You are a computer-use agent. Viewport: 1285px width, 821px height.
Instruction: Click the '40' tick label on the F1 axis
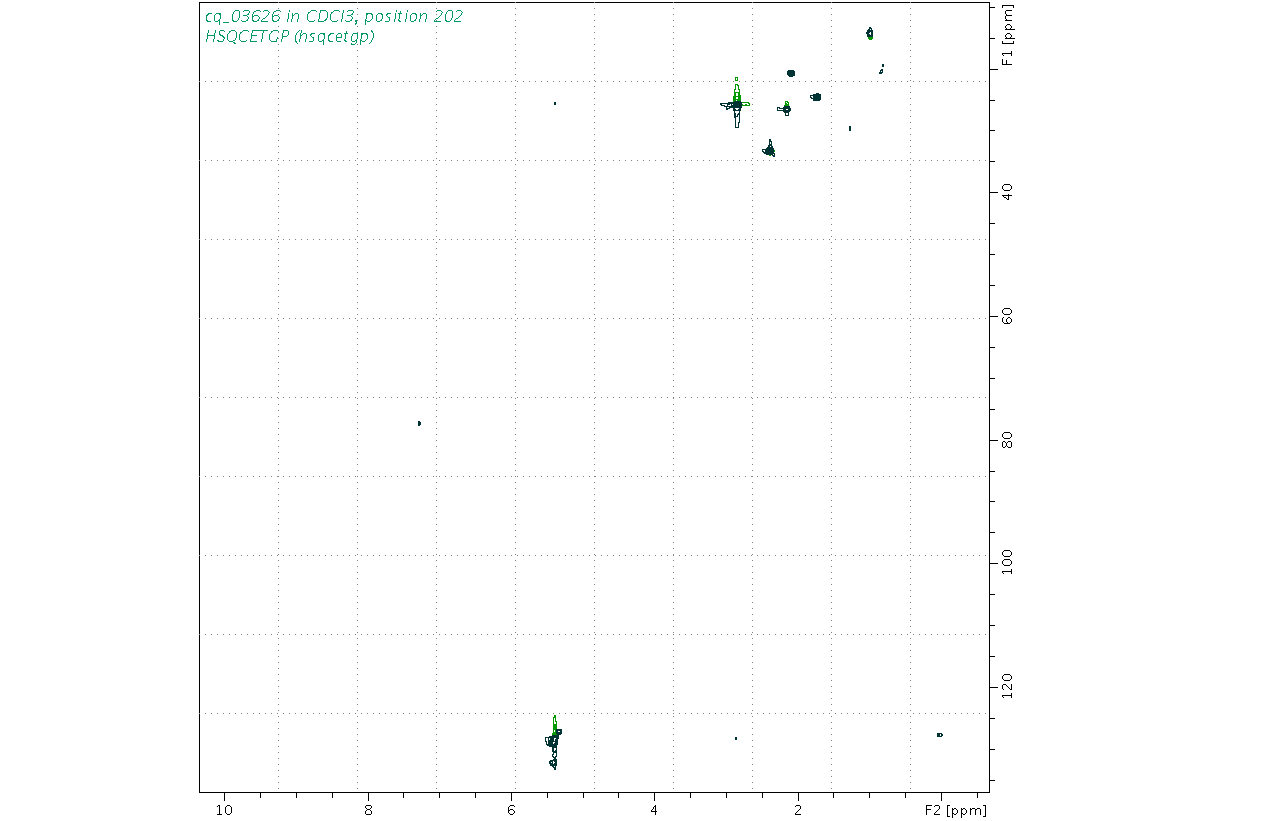[x=1007, y=191]
